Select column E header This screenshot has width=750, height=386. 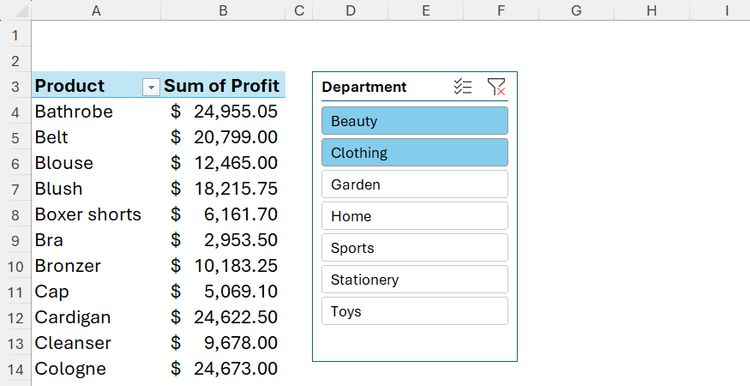(x=426, y=10)
